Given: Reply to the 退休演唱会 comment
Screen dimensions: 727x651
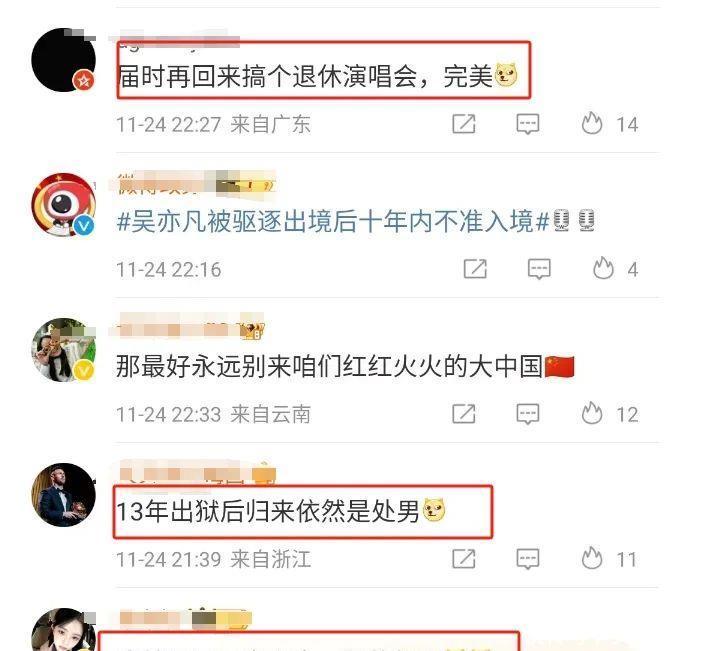Looking at the screenshot, I should (528, 124).
